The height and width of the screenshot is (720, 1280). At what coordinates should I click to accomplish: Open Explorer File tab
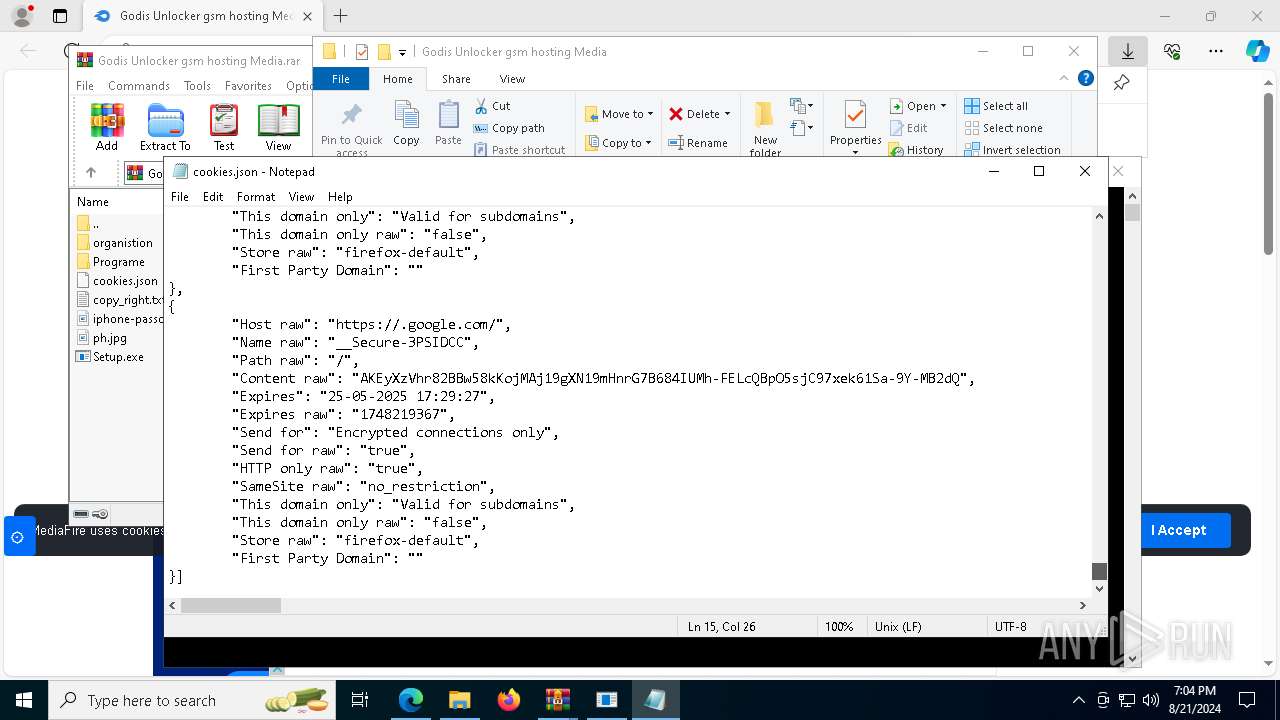coord(341,79)
